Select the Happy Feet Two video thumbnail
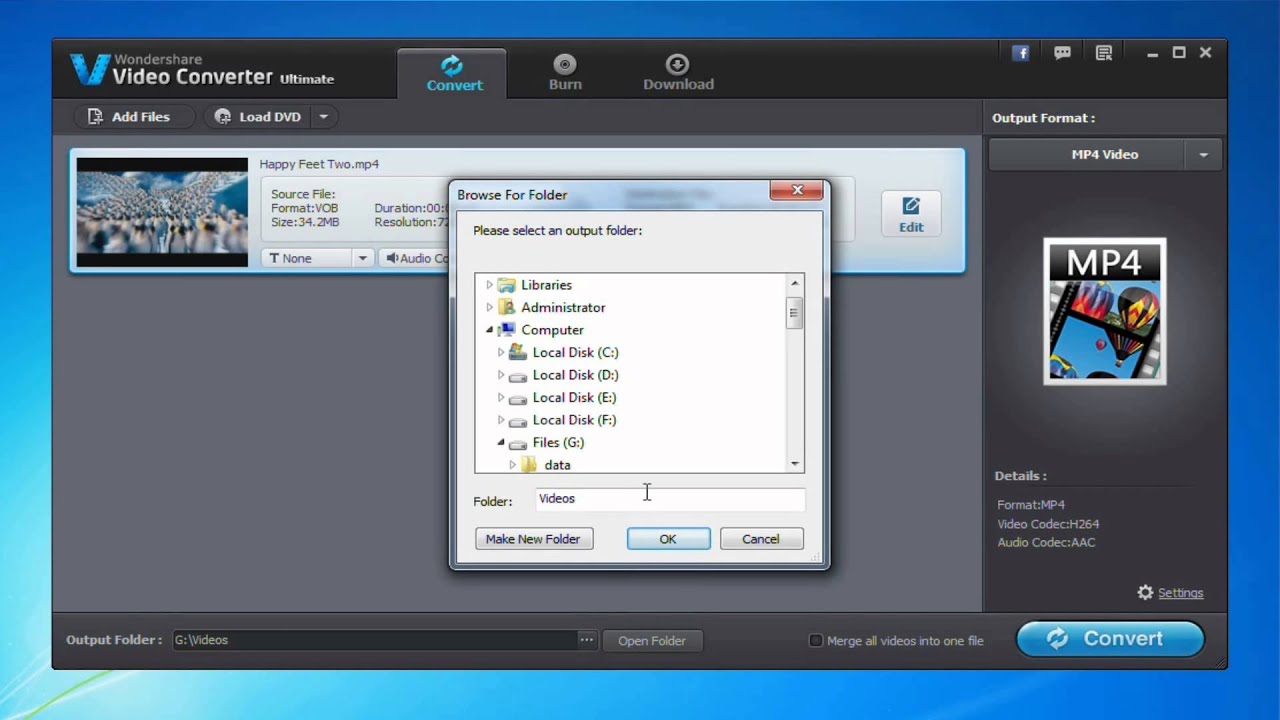The height and width of the screenshot is (720, 1280). pos(162,212)
